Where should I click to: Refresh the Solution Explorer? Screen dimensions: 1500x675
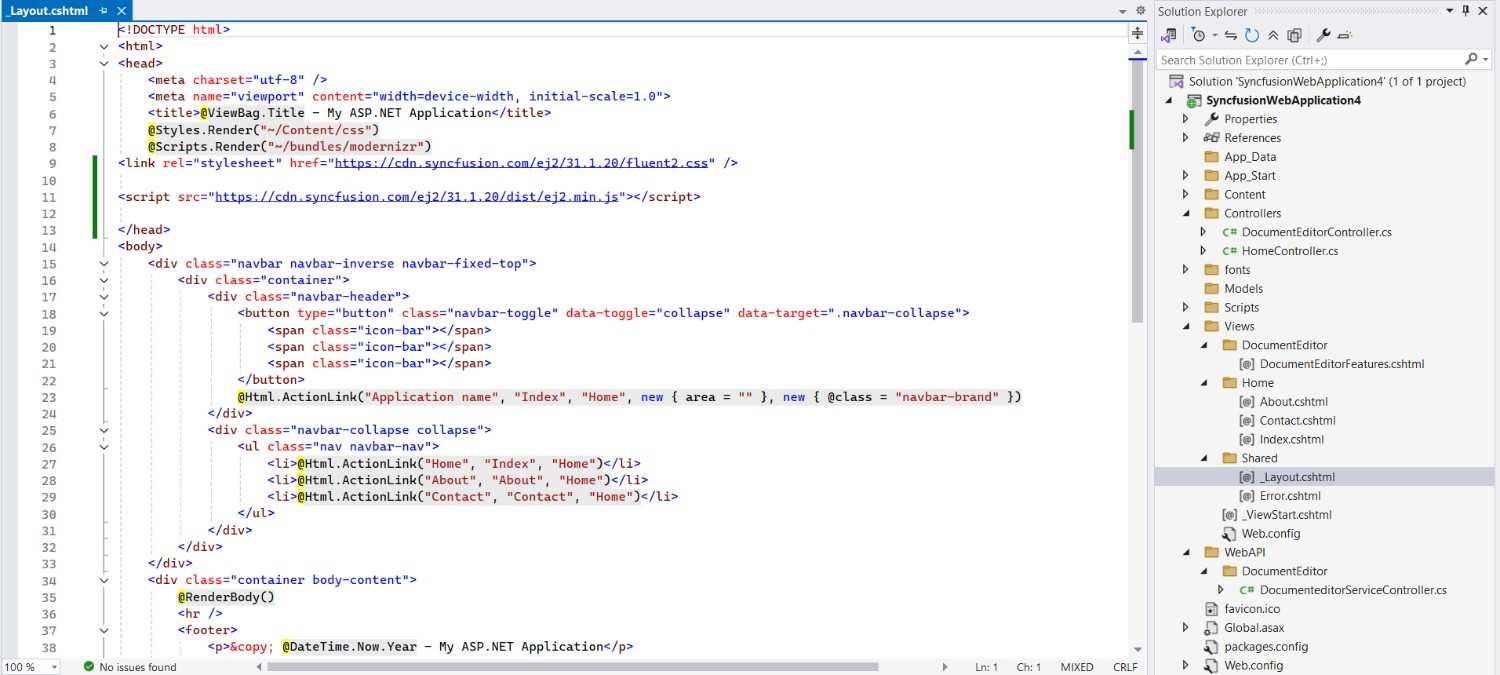point(1251,35)
